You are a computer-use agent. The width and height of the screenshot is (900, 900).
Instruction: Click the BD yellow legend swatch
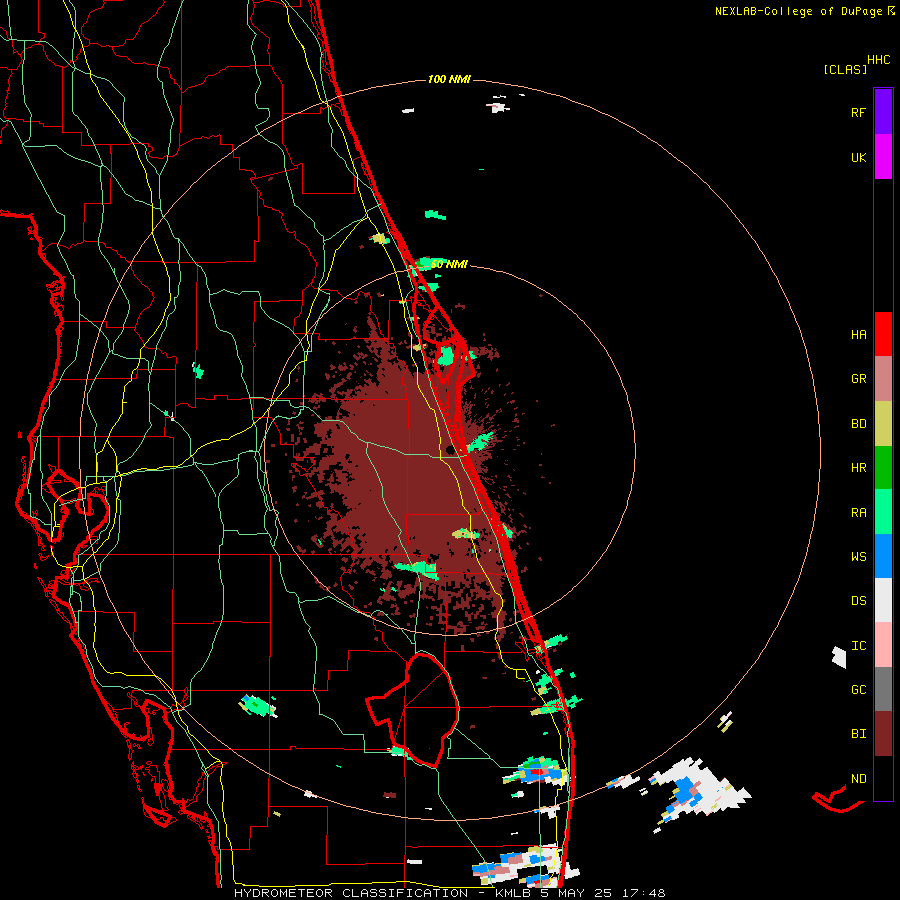[883, 424]
